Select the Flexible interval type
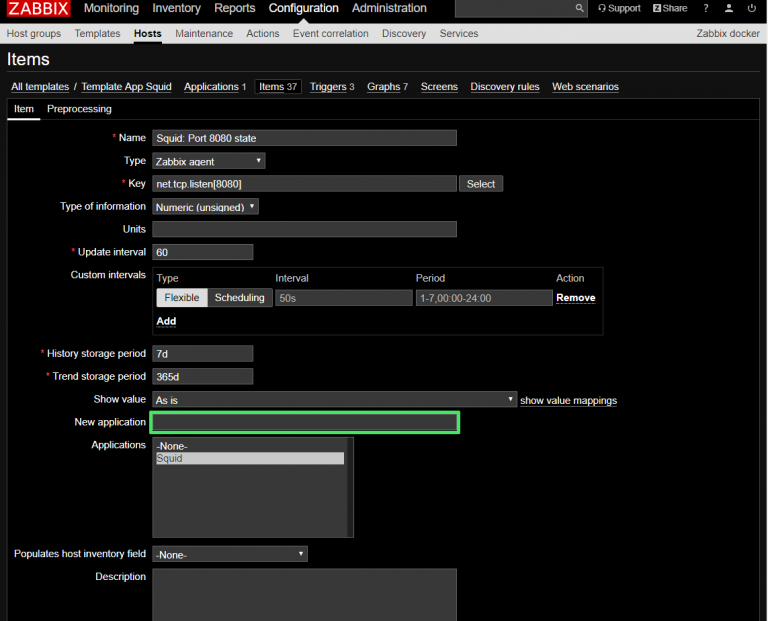 pyautogui.click(x=182, y=298)
